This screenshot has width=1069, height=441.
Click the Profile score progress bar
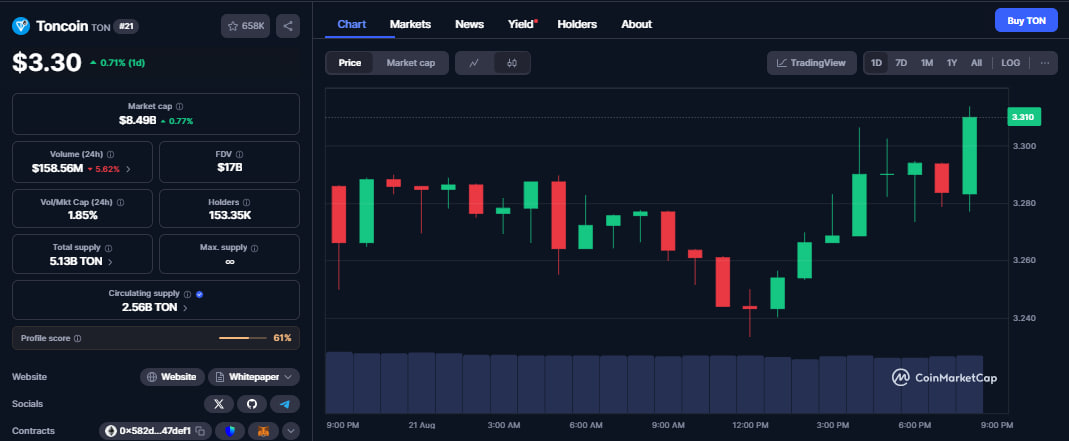[242, 338]
